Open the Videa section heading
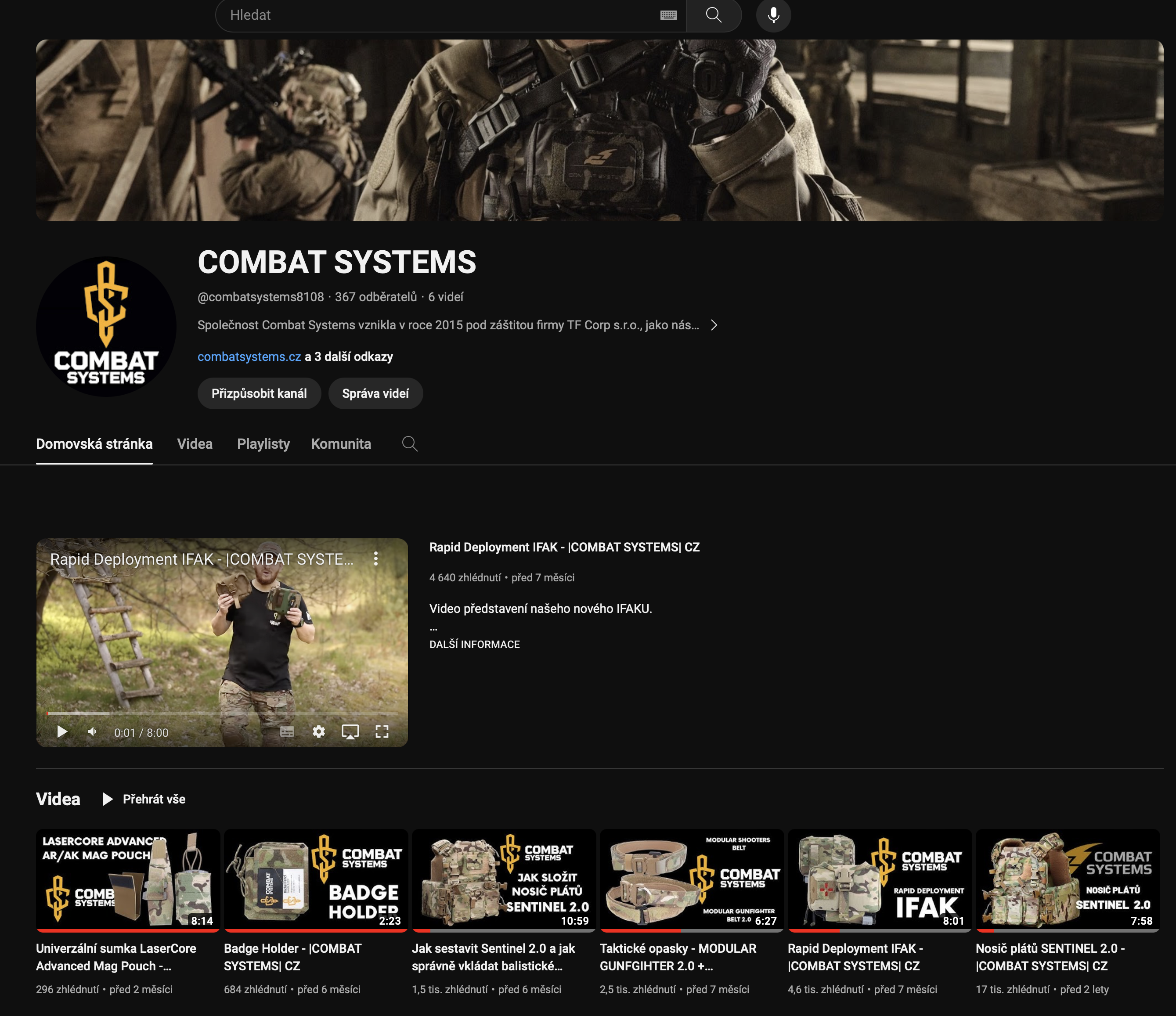Image resolution: width=1176 pixels, height=1016 pixels. tap(58, 799)
